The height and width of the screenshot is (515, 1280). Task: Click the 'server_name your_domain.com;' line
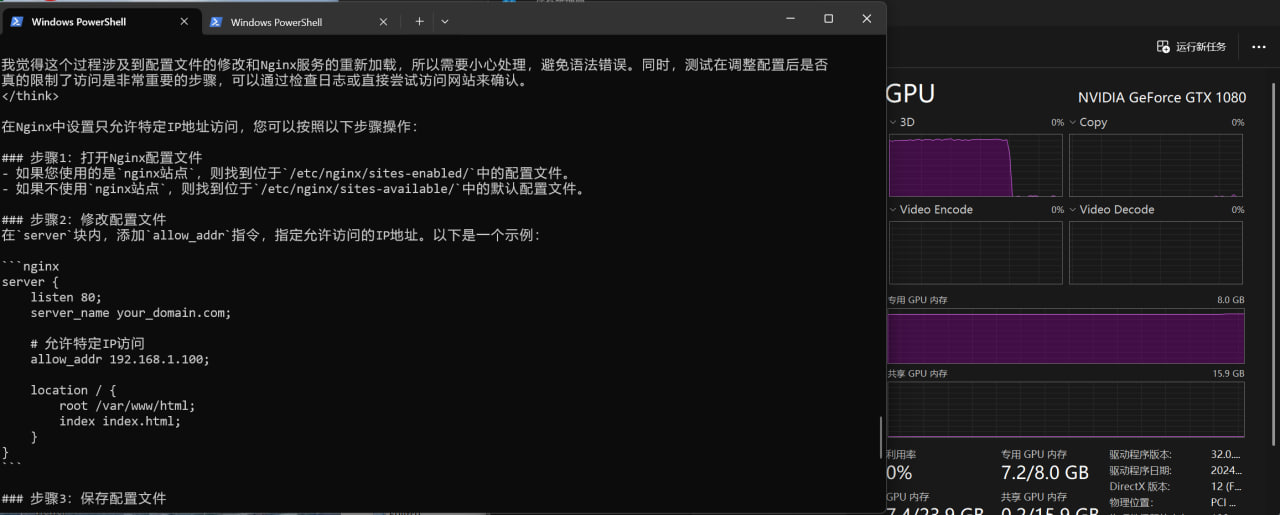tap(131, 313)
